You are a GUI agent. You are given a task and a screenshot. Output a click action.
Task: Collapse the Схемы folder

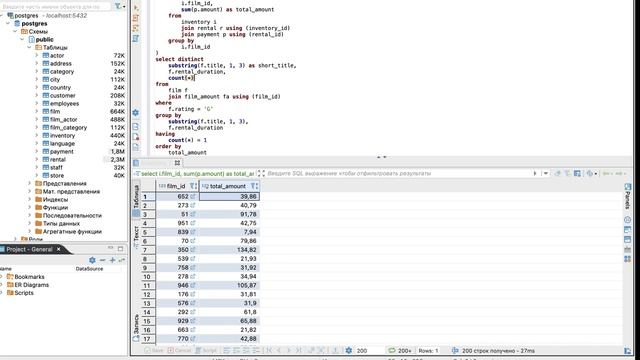15,31
